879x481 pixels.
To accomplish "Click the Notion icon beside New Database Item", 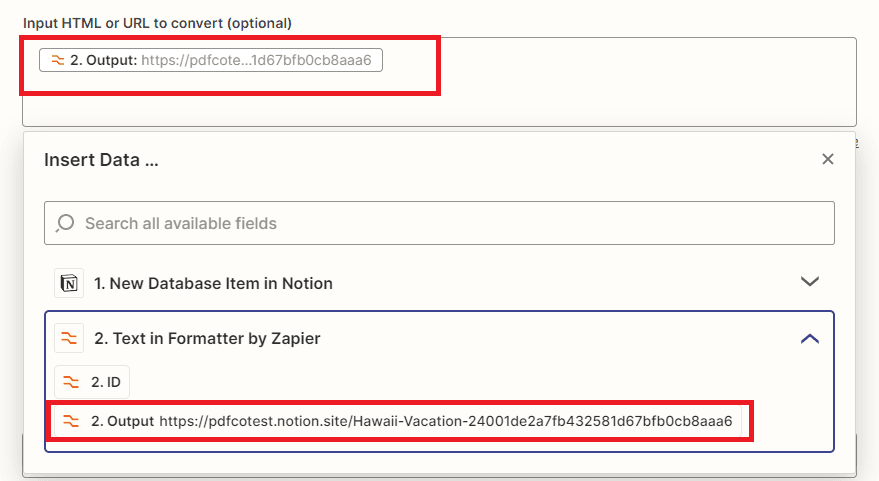I will tap(68, 283).
